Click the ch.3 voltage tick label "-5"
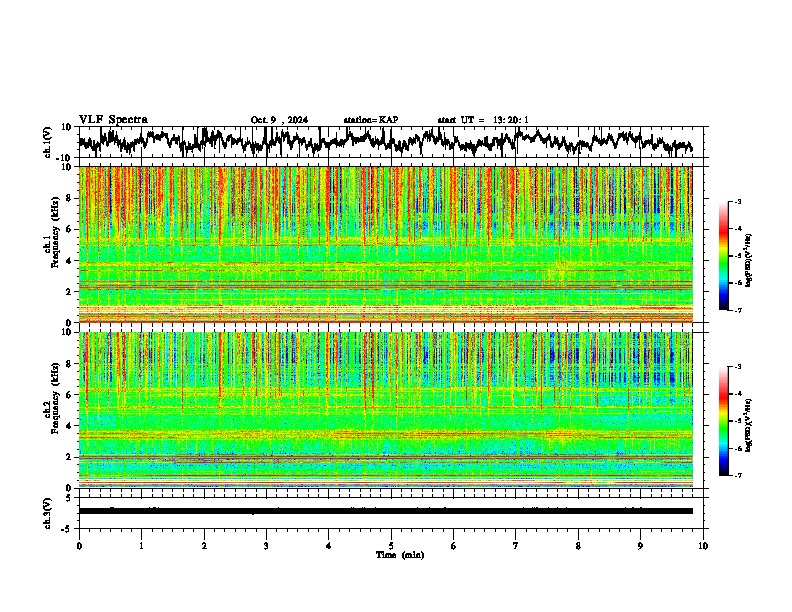This screenshot has height=612, width=792. point(66,529)
